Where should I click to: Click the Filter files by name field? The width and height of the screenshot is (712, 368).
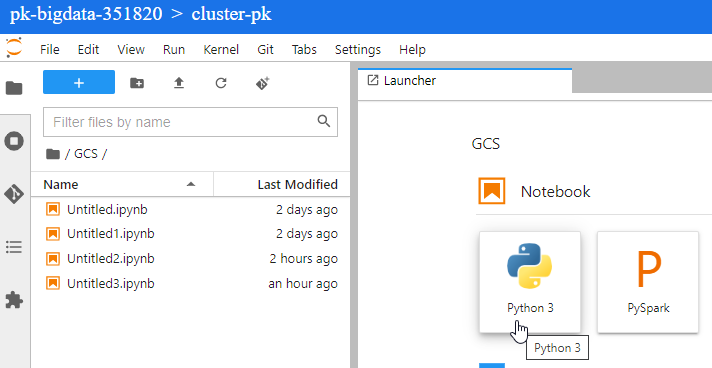point(190,122)
